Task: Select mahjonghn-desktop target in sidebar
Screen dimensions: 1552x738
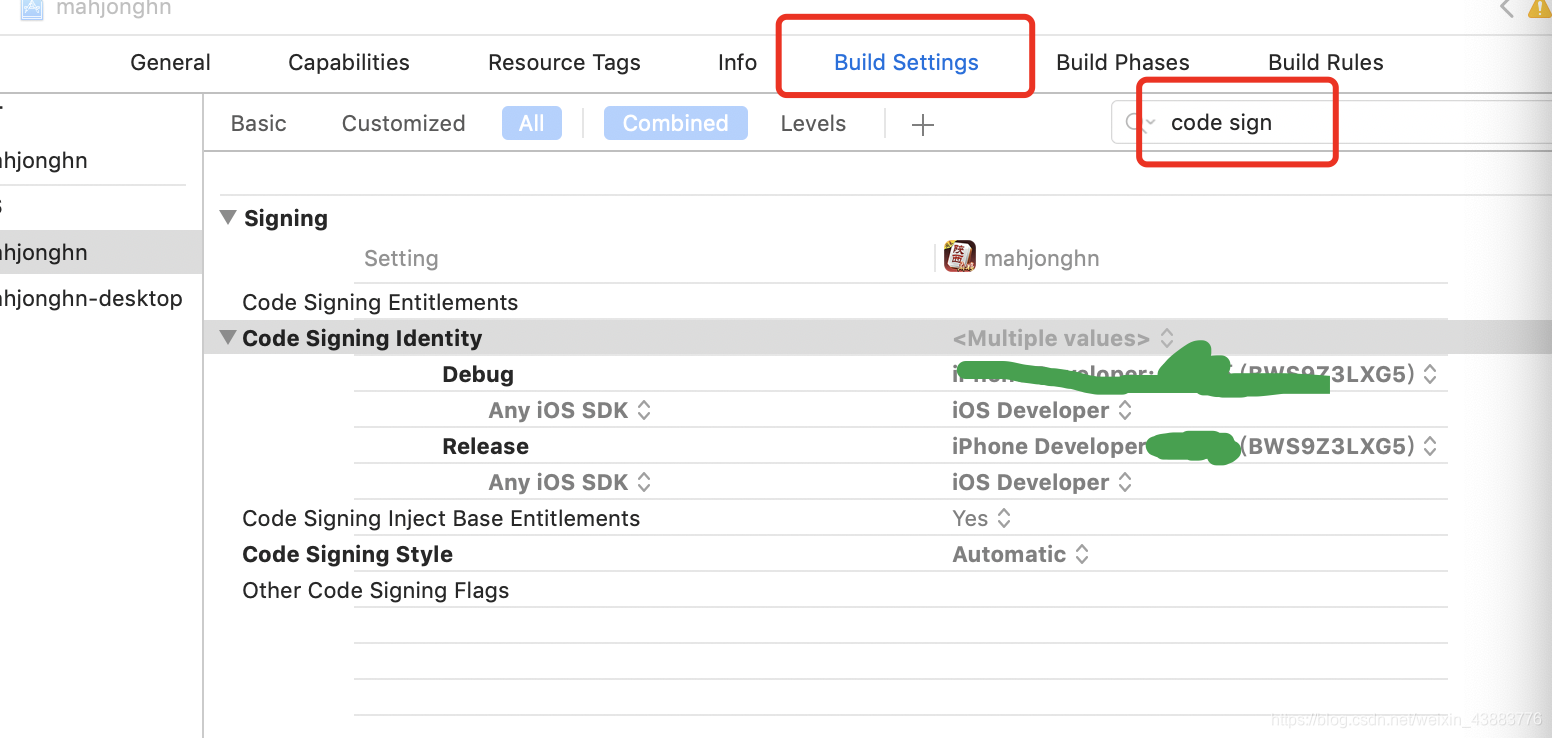Action: pos(91,298)
